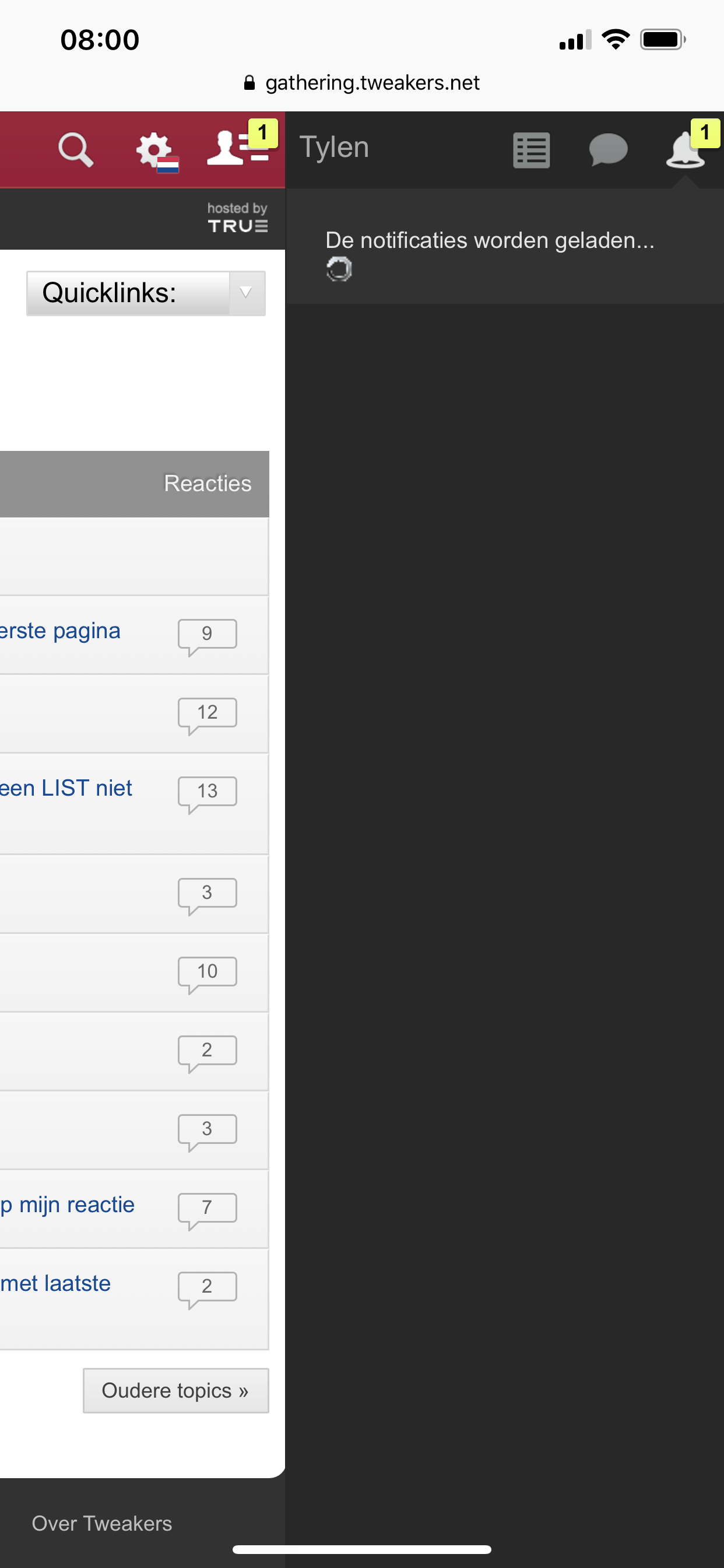The height and width of the screenshot is (1568, 724).
Task: Open the search magnifier icon
Action: coord(75,149)
